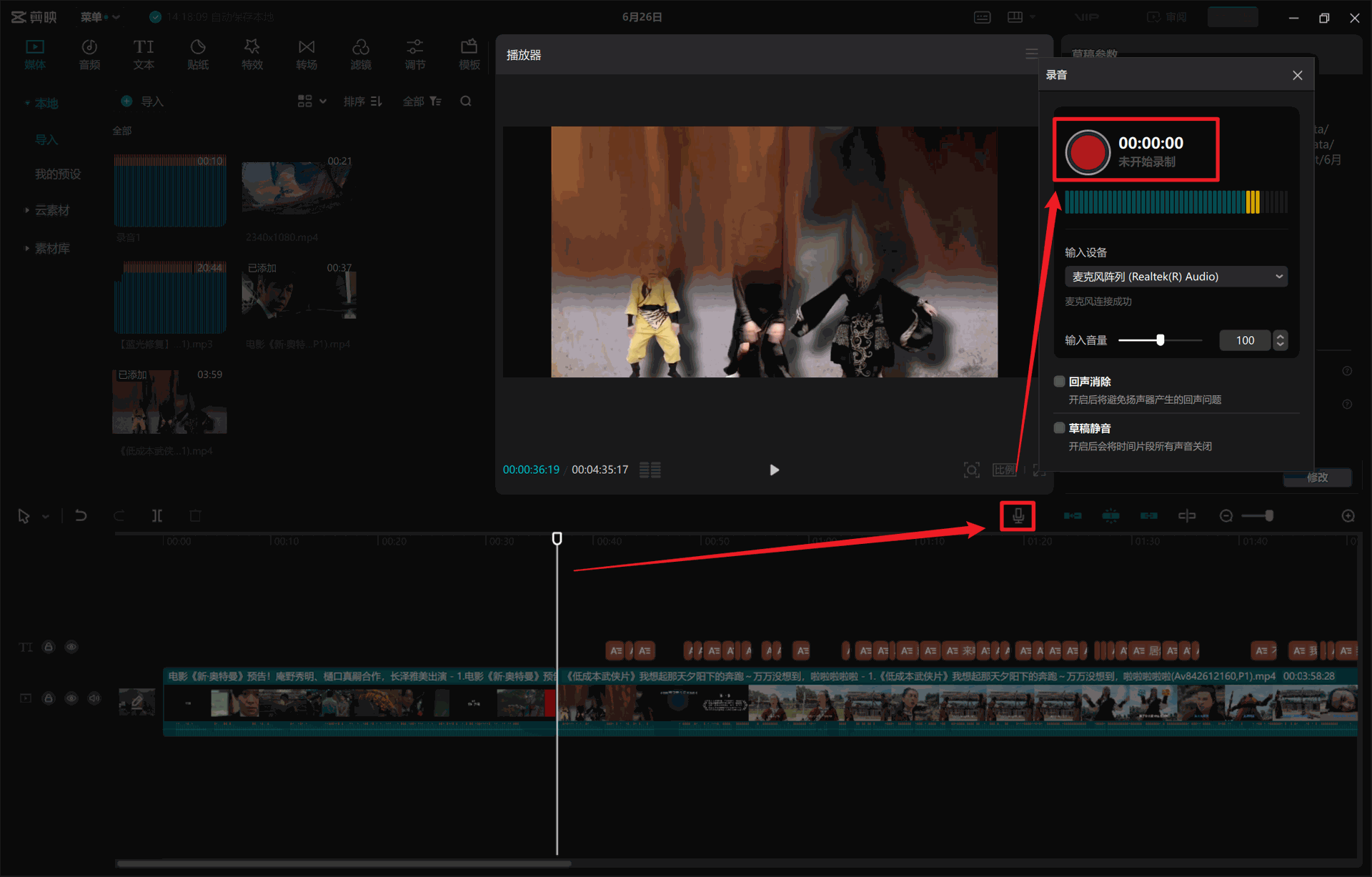Click the 排序 sort button
Image resolution: width=1372 pixels, height=877 pixels.
click(363, 101)
